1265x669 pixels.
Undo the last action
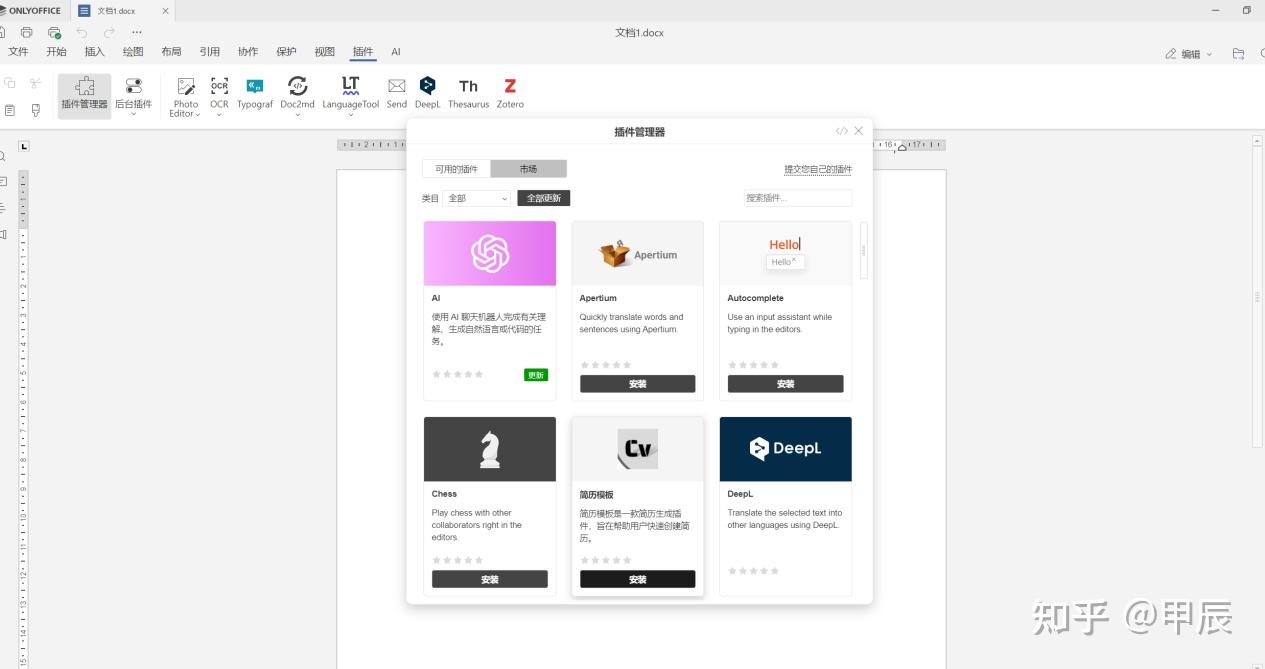pos(82,32)
